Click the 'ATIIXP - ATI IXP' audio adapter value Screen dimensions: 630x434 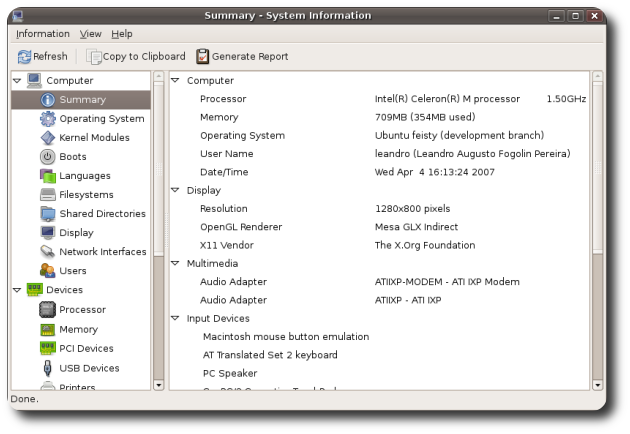point(408,300)
